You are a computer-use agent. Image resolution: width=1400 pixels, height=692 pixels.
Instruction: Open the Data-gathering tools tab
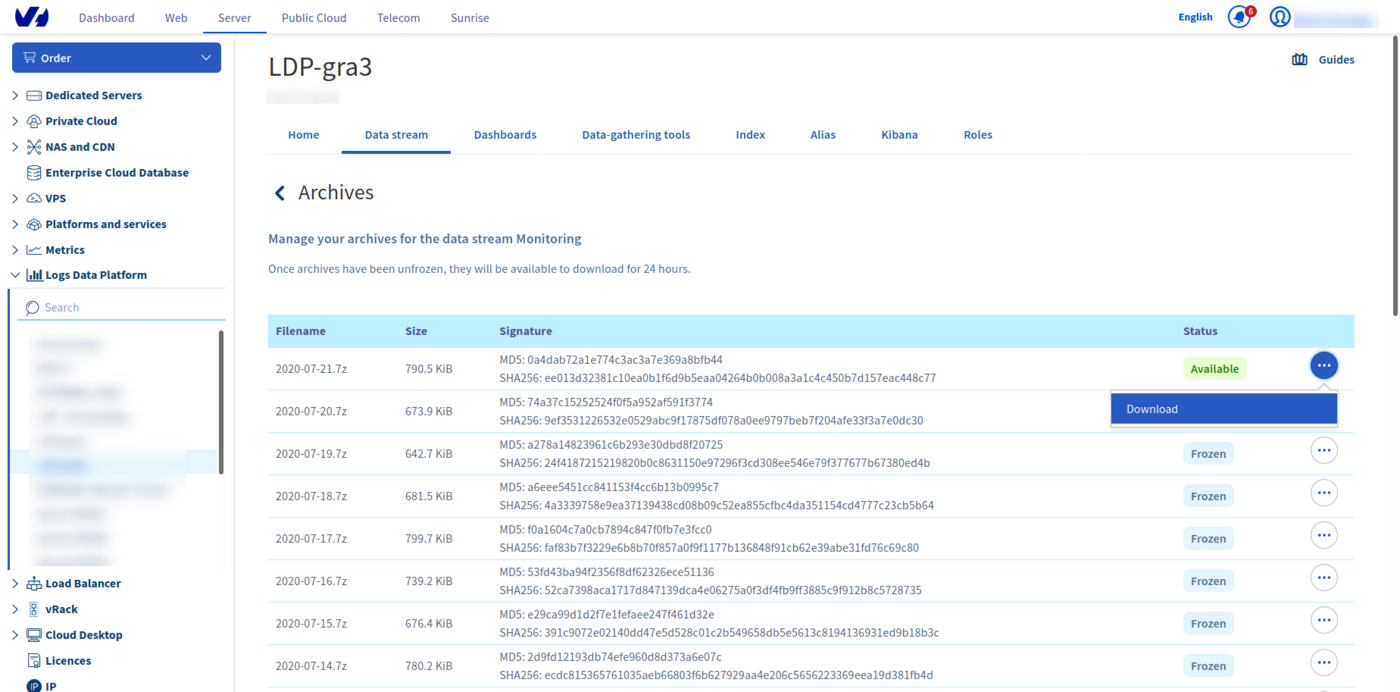coord(636,134)
